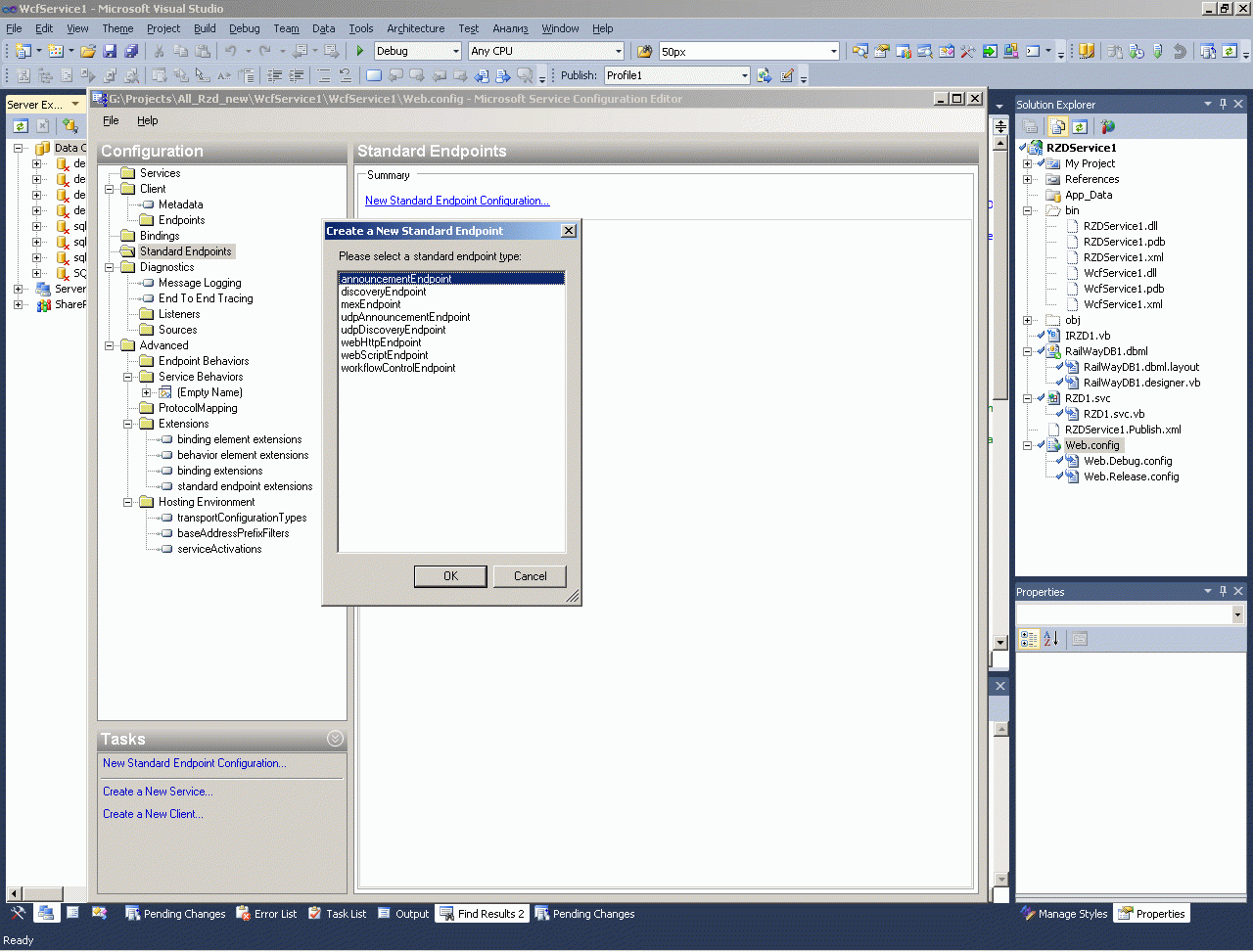This screenshot has width=1253, height=952.
Task: Select mexEndpoint in the endpoint type list
Action: (371, 304)
